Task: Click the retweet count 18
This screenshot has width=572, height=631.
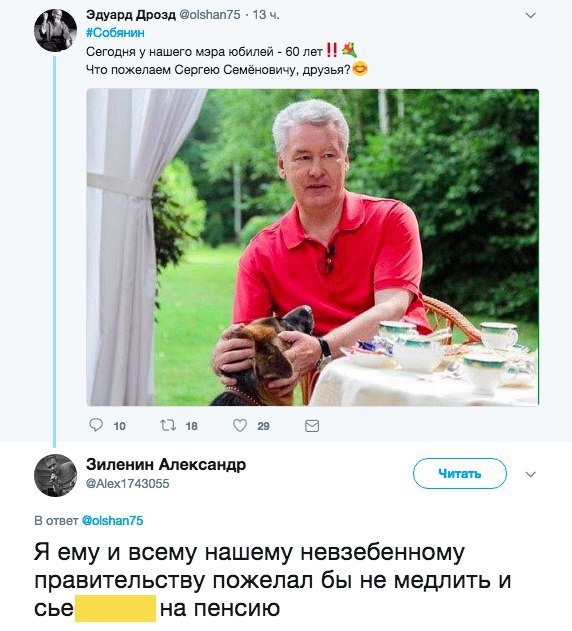Action: pyautogui.click(x=192, y=426)
